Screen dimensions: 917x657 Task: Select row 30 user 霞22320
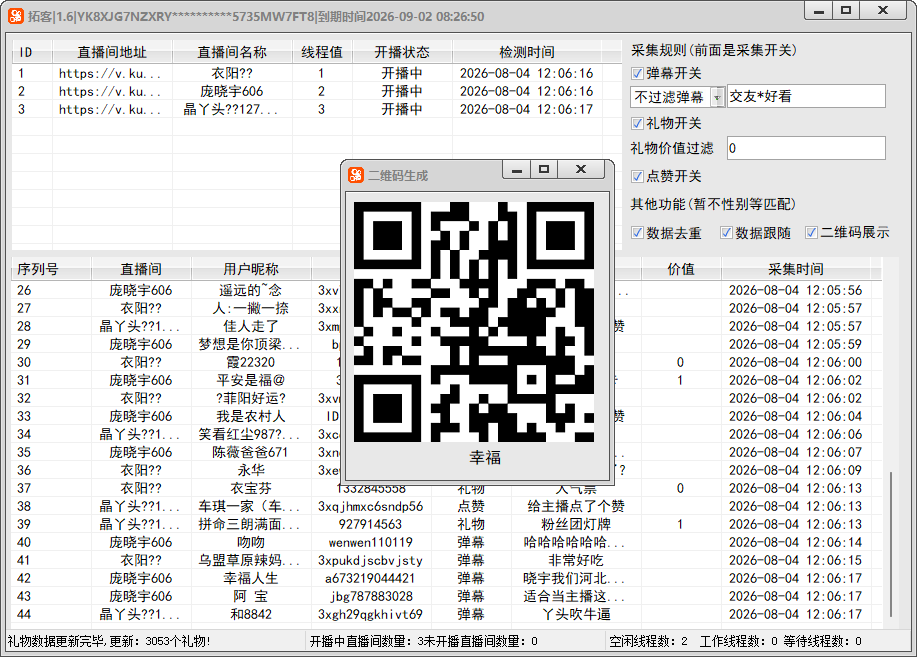pos(250,362)
